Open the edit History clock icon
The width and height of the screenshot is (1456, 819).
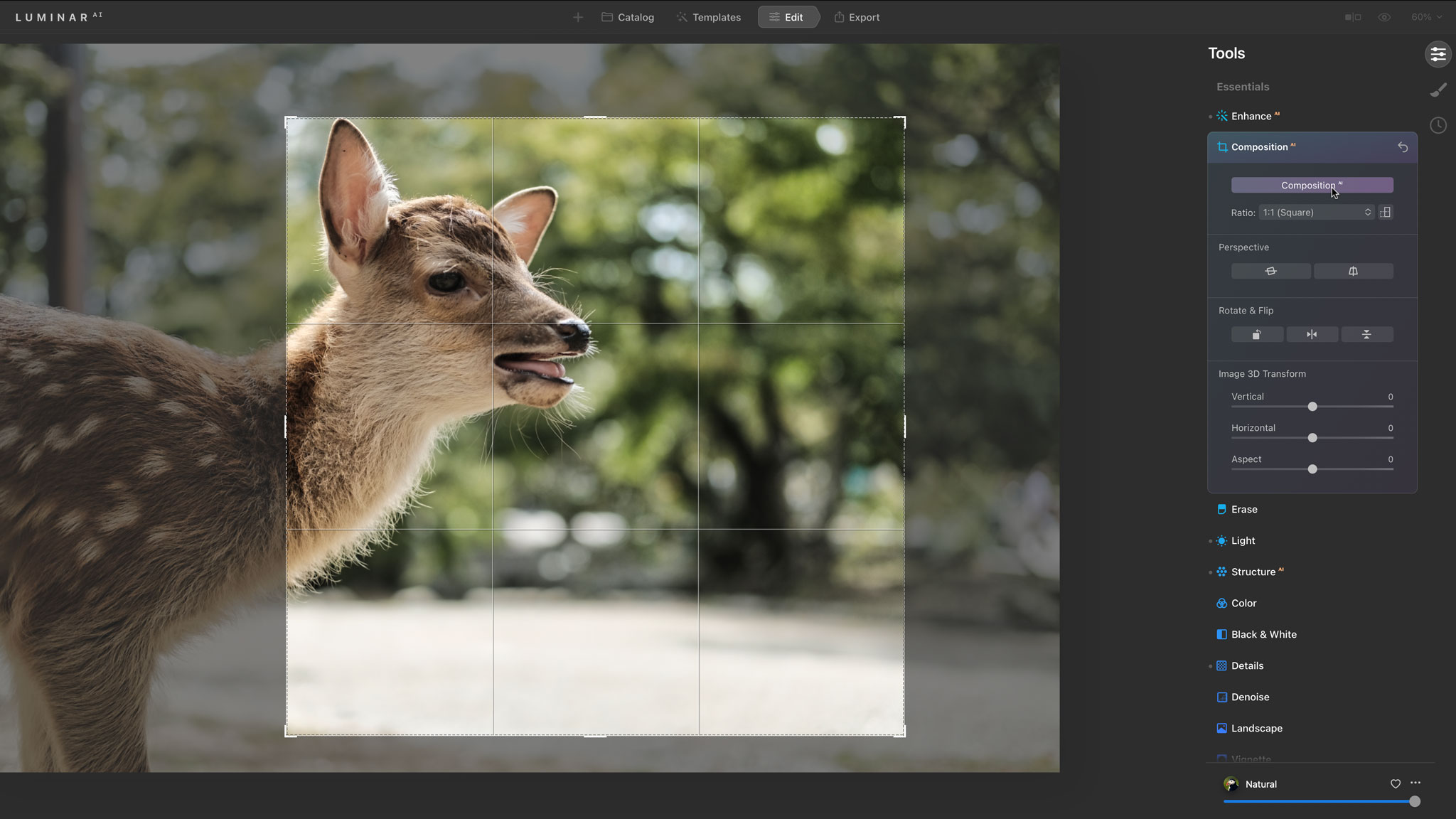click(1438, 125)
